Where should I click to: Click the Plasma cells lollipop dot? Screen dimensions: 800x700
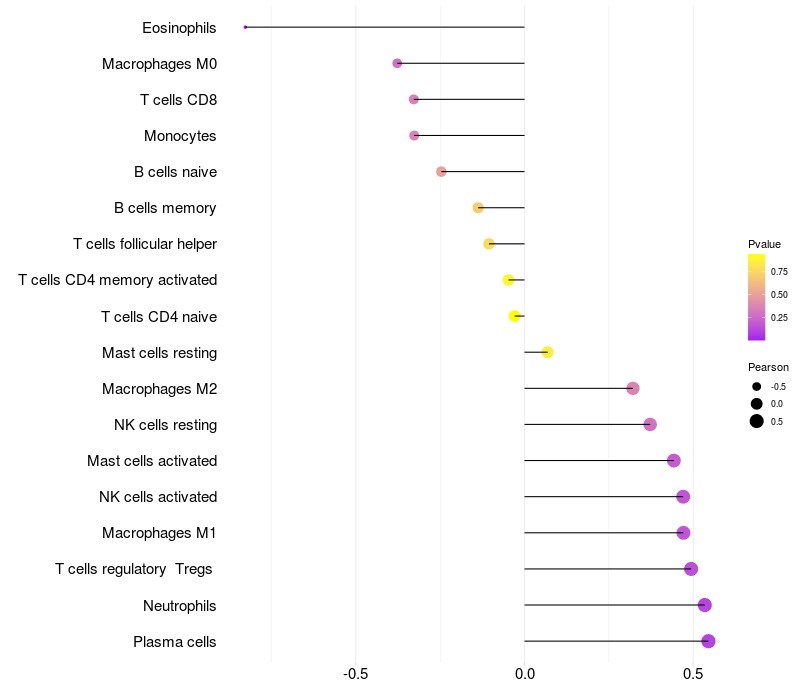(708, 641)
